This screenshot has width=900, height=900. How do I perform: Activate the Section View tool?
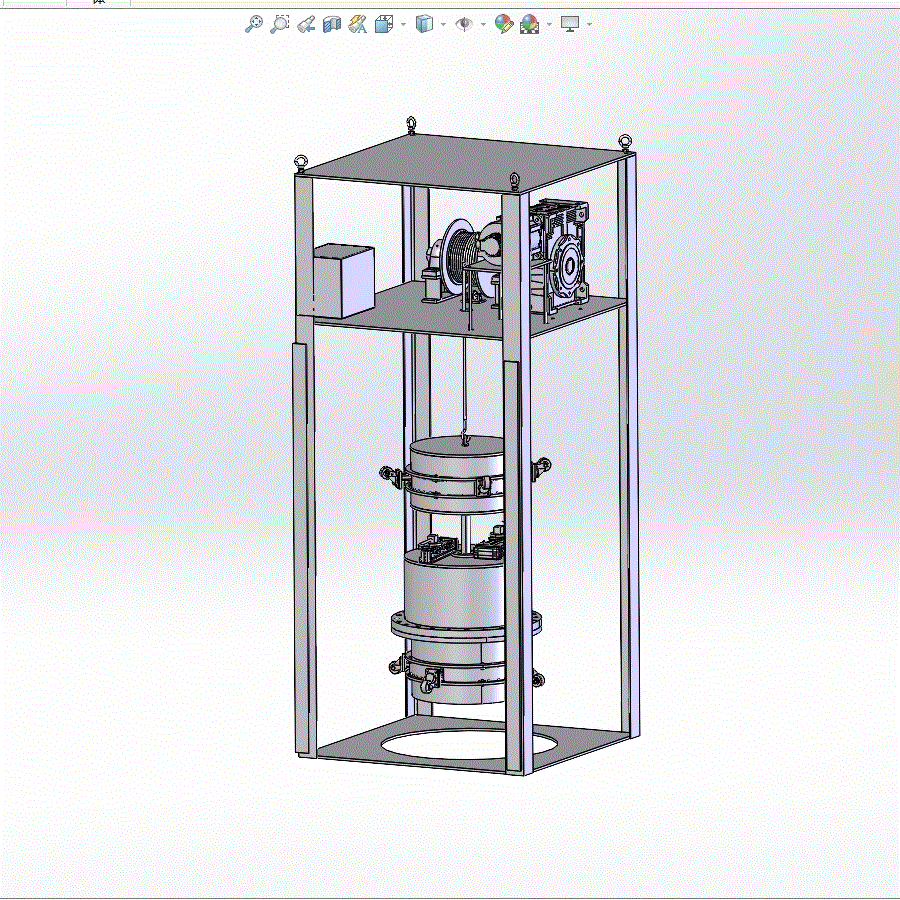(x=332, y=24)
